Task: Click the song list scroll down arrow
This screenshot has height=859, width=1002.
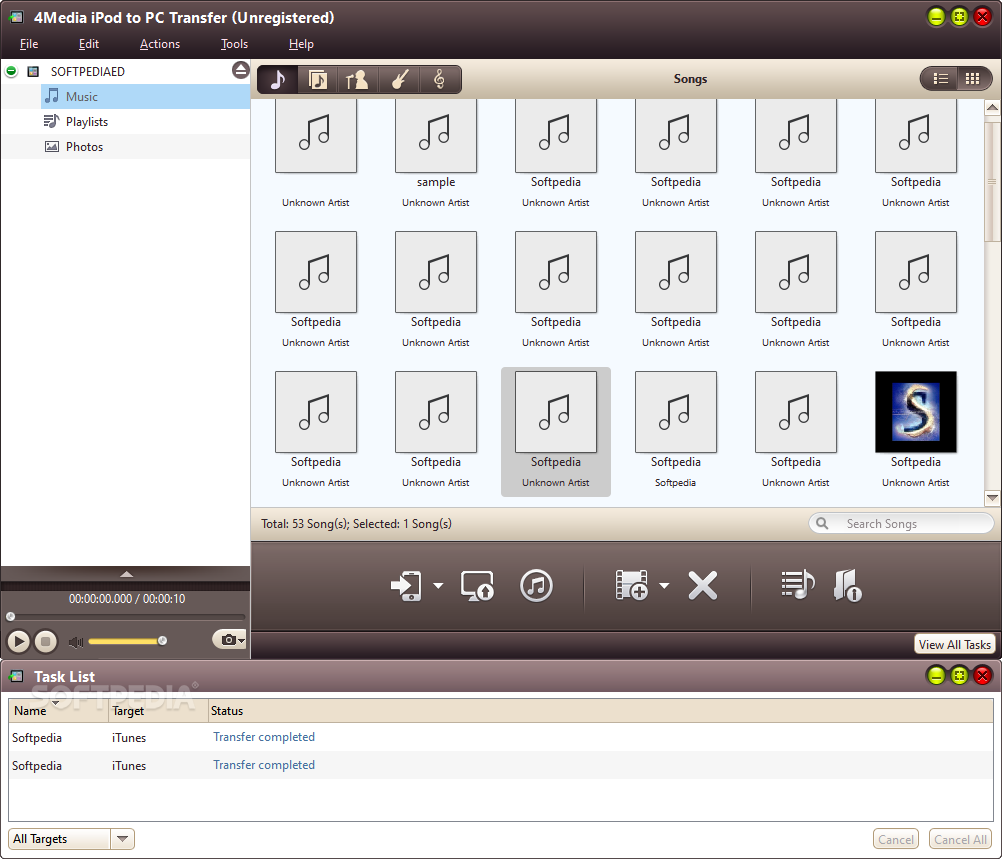Action: (992, 497)
